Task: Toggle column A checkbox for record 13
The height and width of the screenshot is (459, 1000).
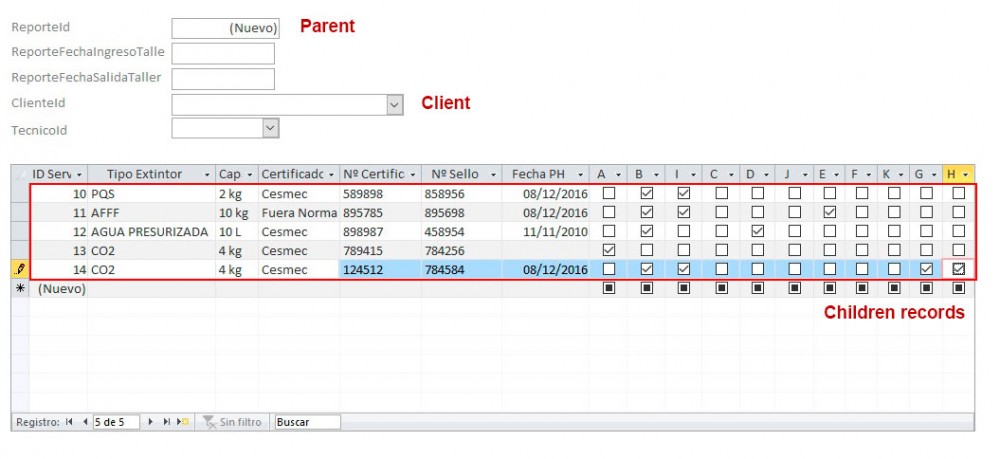Action: pyautogui.click(x=608, y=250)
